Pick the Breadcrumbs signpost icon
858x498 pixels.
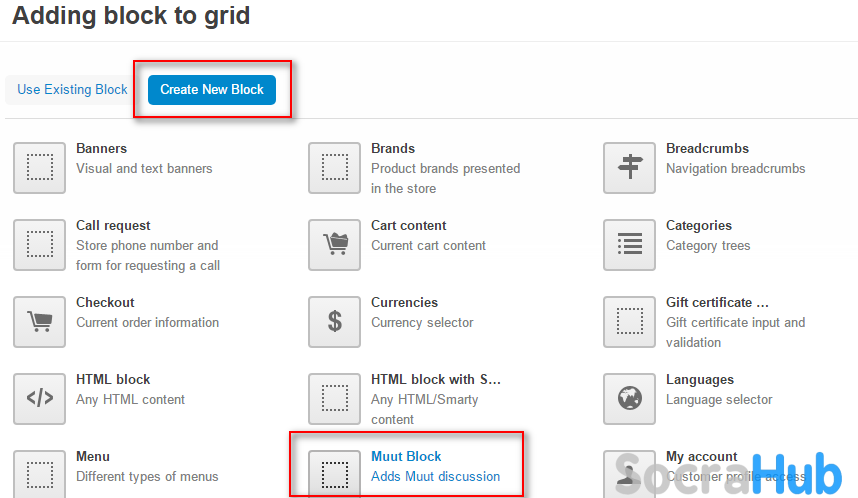point(629,168)
